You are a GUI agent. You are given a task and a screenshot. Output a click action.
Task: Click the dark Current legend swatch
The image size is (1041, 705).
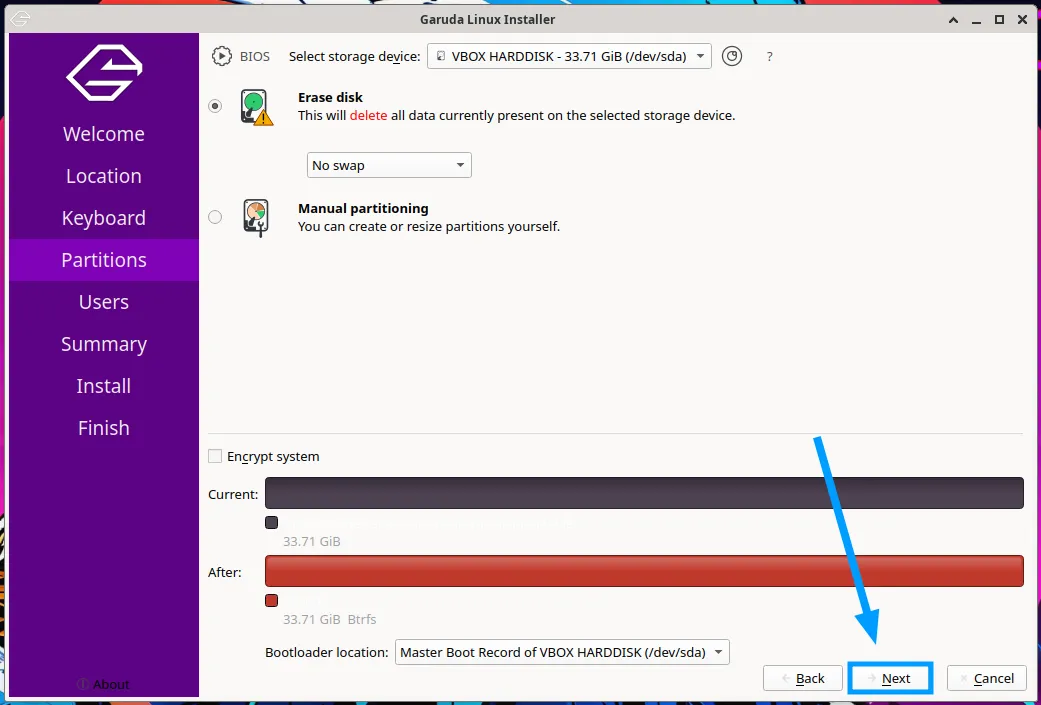pyautogui.click(x=272, y=522)
